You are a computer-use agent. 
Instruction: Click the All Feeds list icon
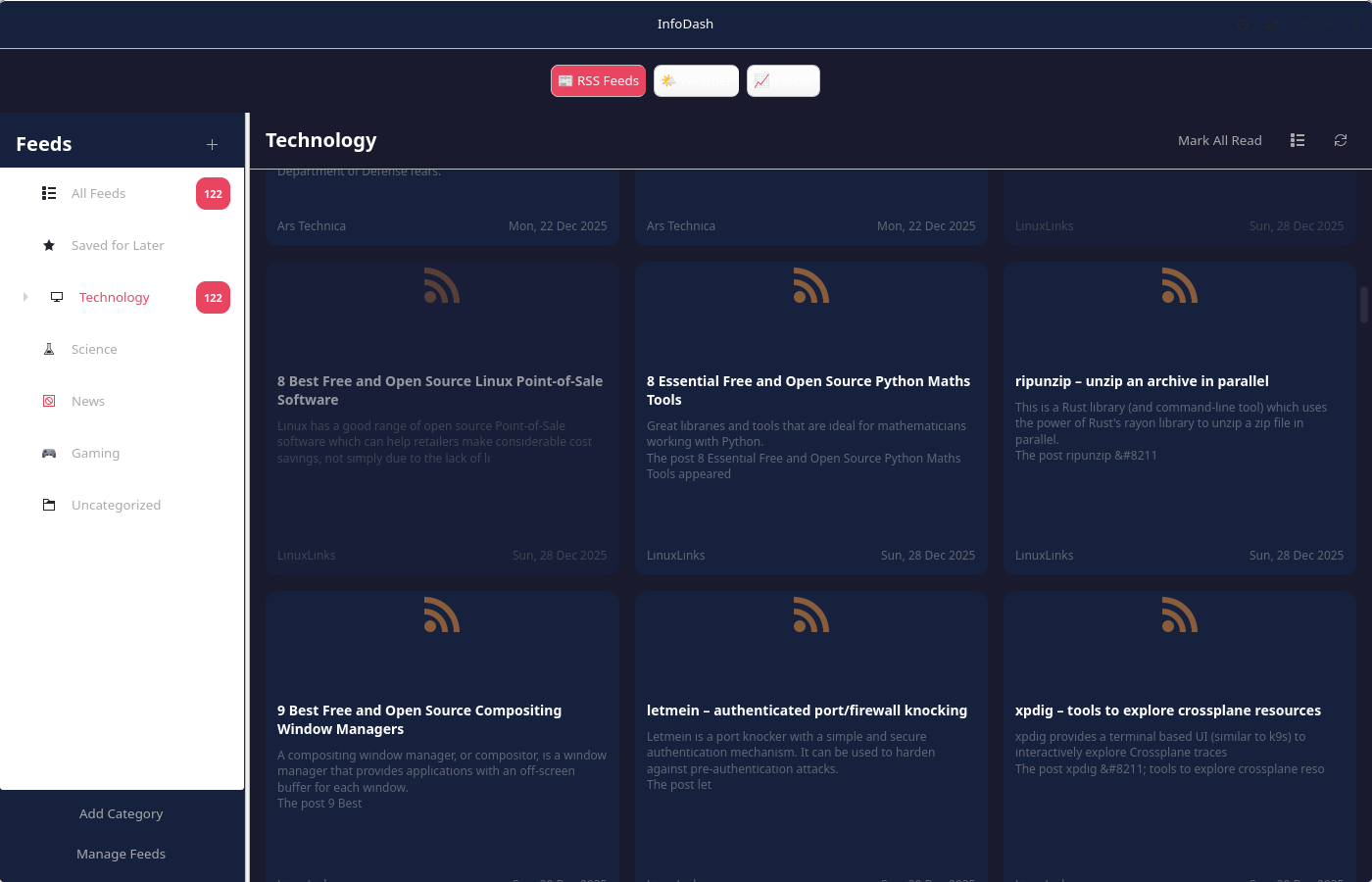pyautogui.click(x=49, y=194)
